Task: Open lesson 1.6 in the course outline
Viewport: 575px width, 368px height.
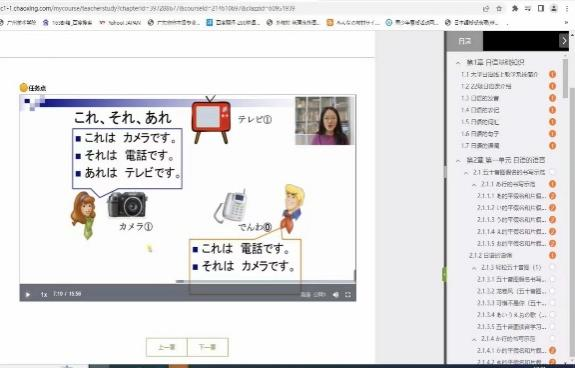Action: pos(480,134)
